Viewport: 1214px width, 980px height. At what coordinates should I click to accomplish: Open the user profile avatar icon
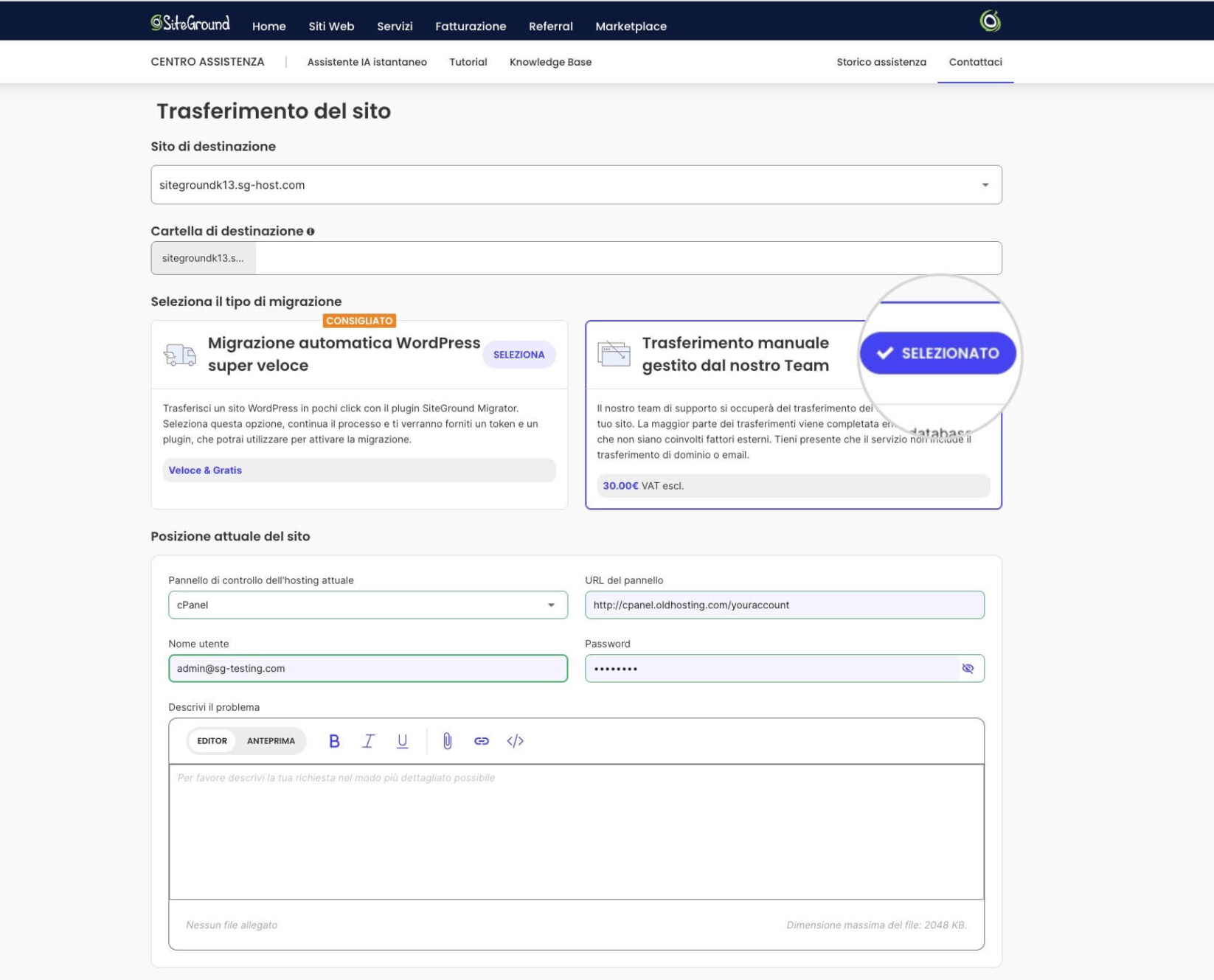coord(990,21)
